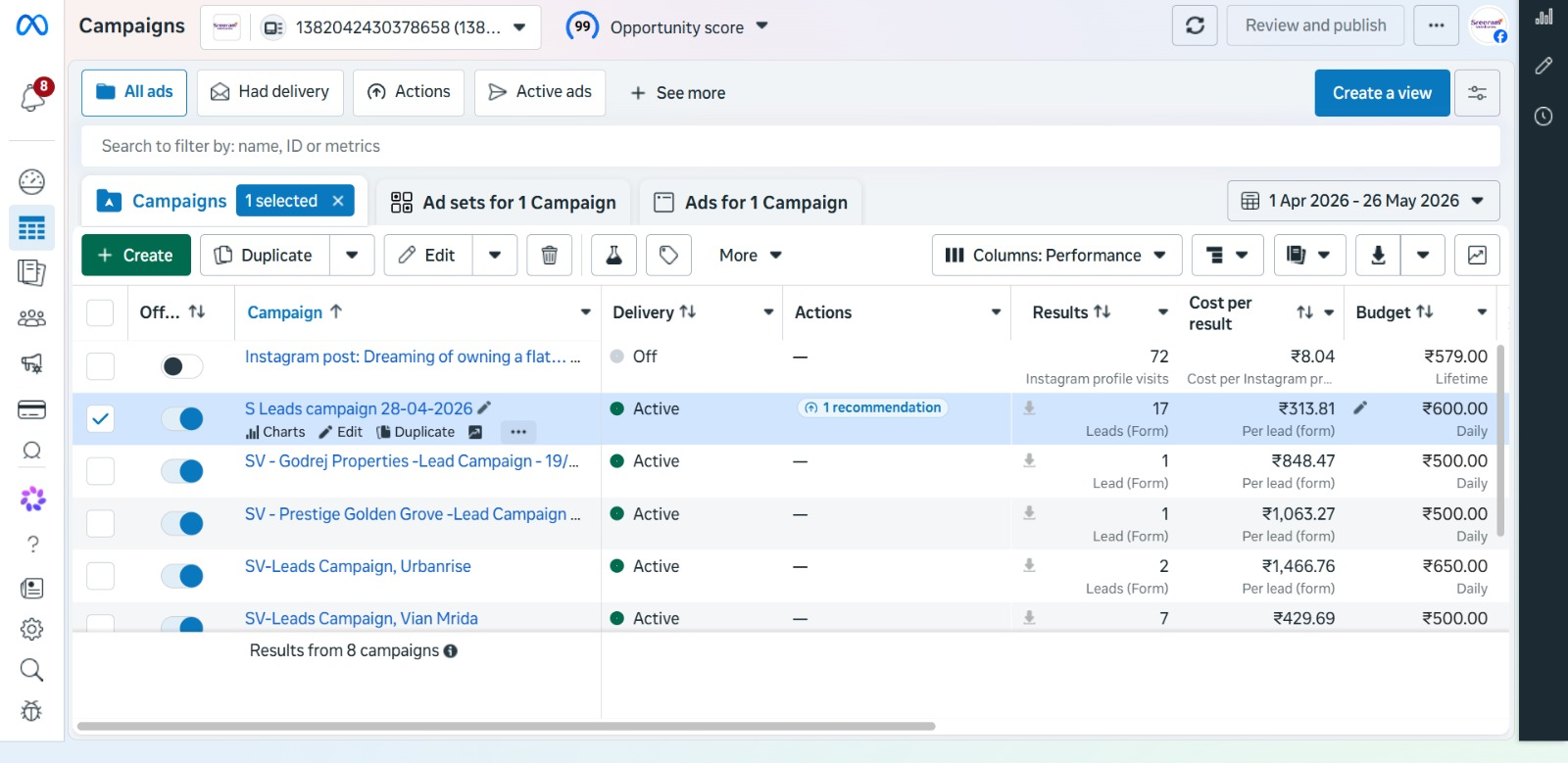The image size is (1568, 763).
Task: Open view filter settings sliders icon
Action: [x=1477, y=93]
